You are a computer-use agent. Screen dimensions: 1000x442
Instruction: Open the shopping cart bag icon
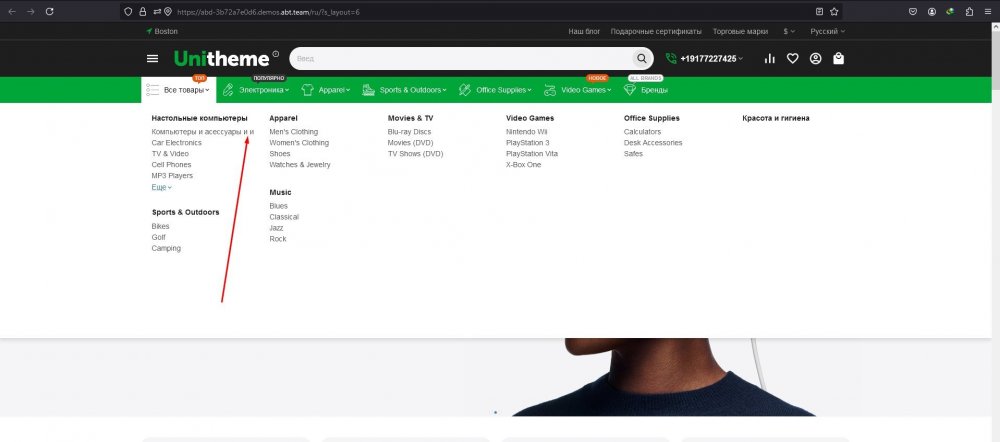838,59
